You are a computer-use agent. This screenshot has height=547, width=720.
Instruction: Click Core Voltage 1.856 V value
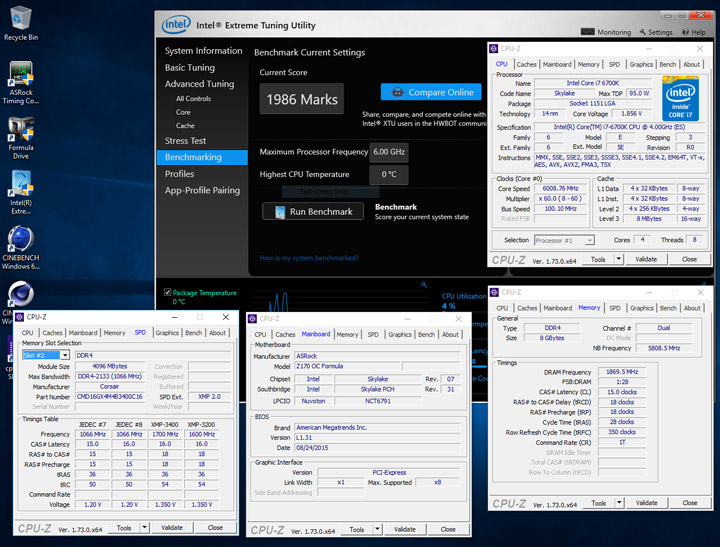(x=632, y=113)
